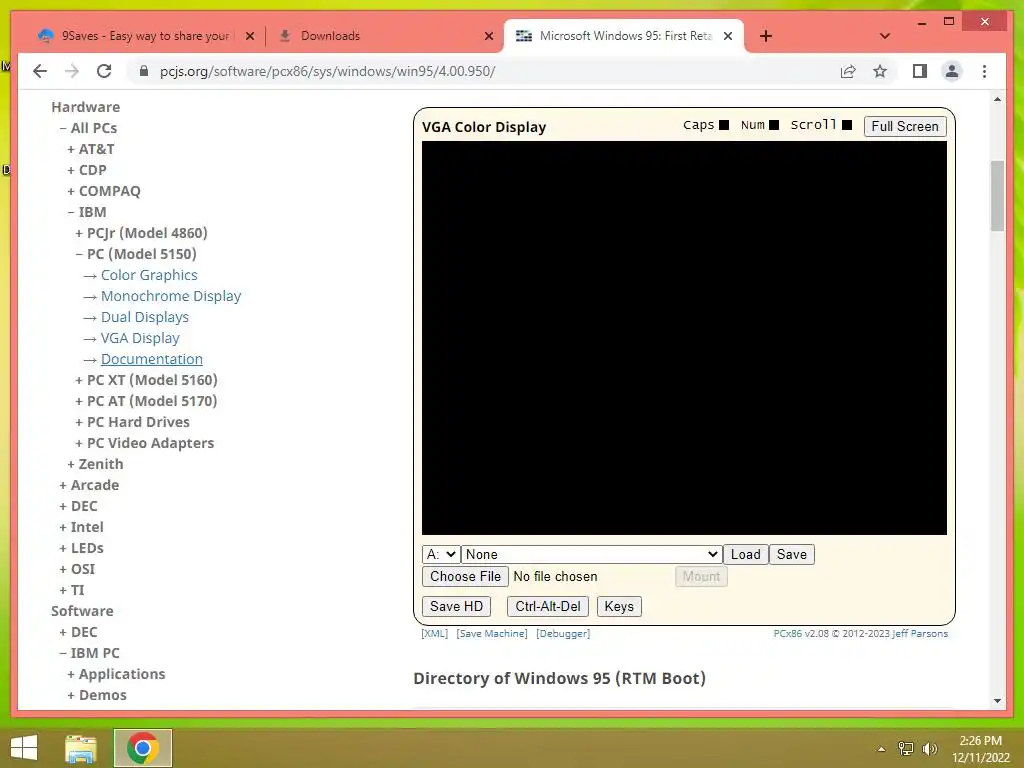The height and width of the screenshot is (768, 1024).
Task: Click the Keys button
Action: (x=619, y=607)
